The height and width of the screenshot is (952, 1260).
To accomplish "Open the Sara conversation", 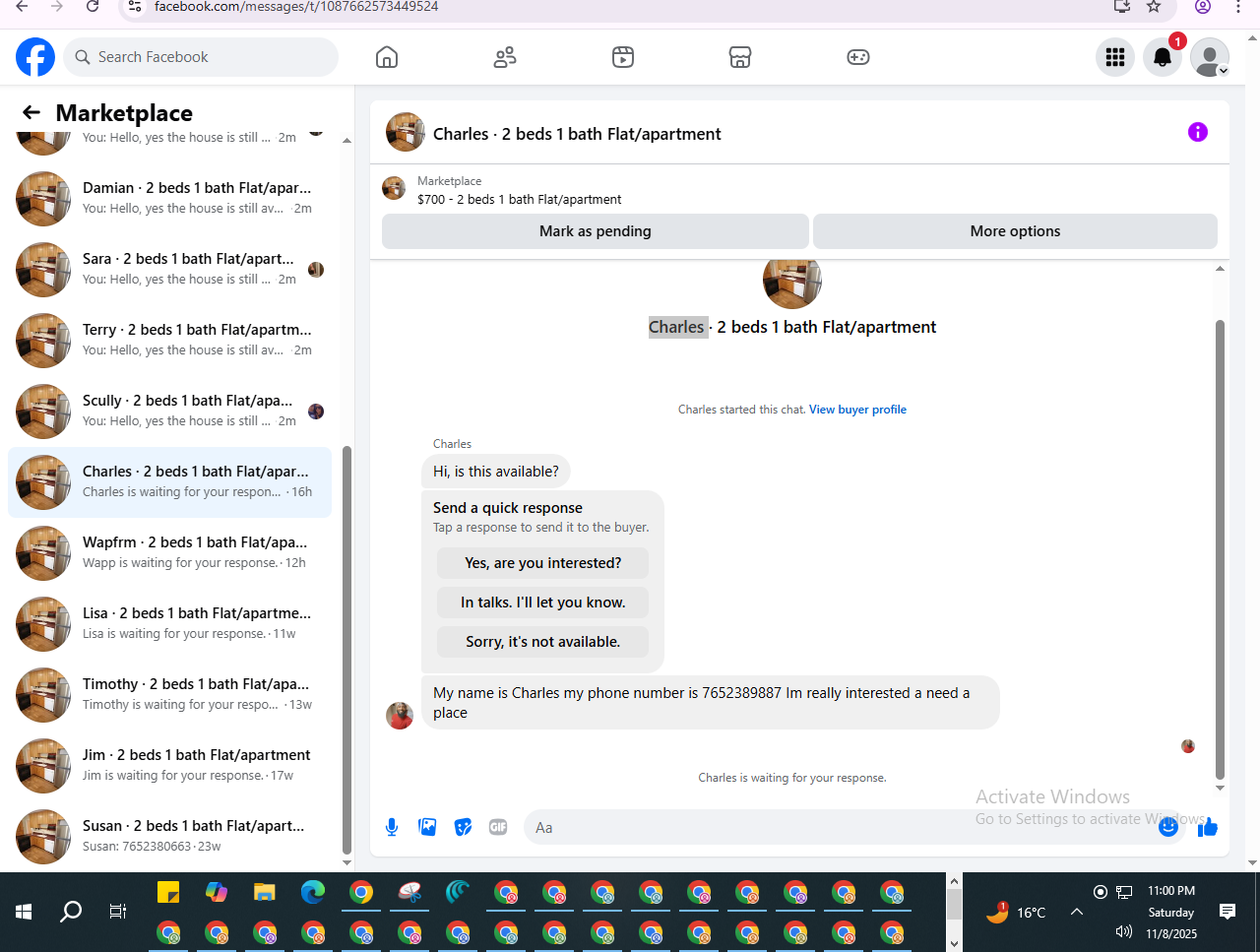I will tap(169, 269).
